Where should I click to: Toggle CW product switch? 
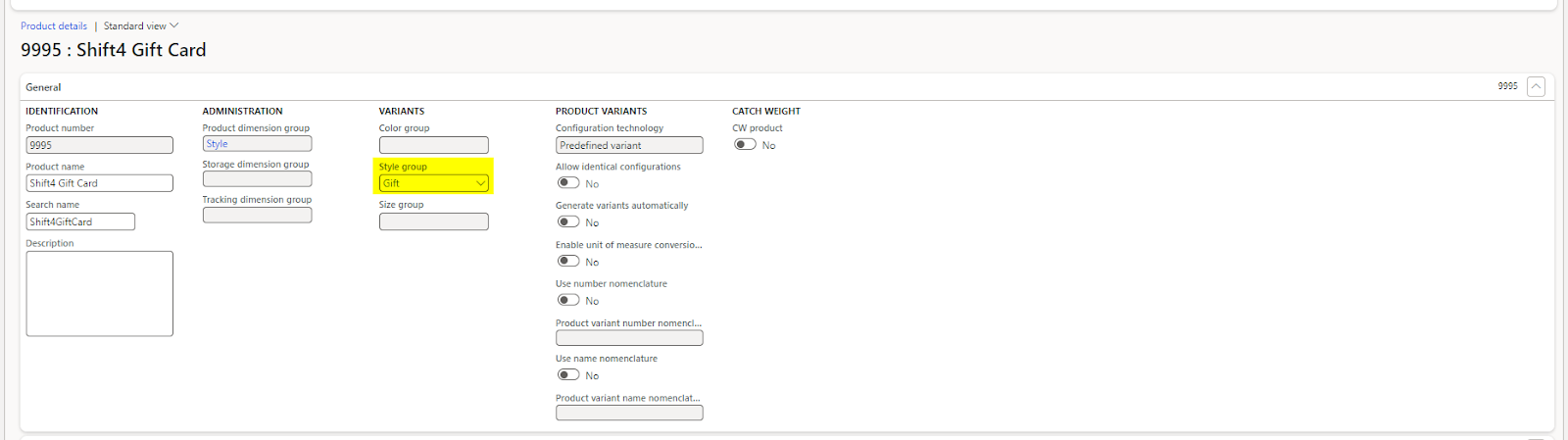tap(745, 145)
